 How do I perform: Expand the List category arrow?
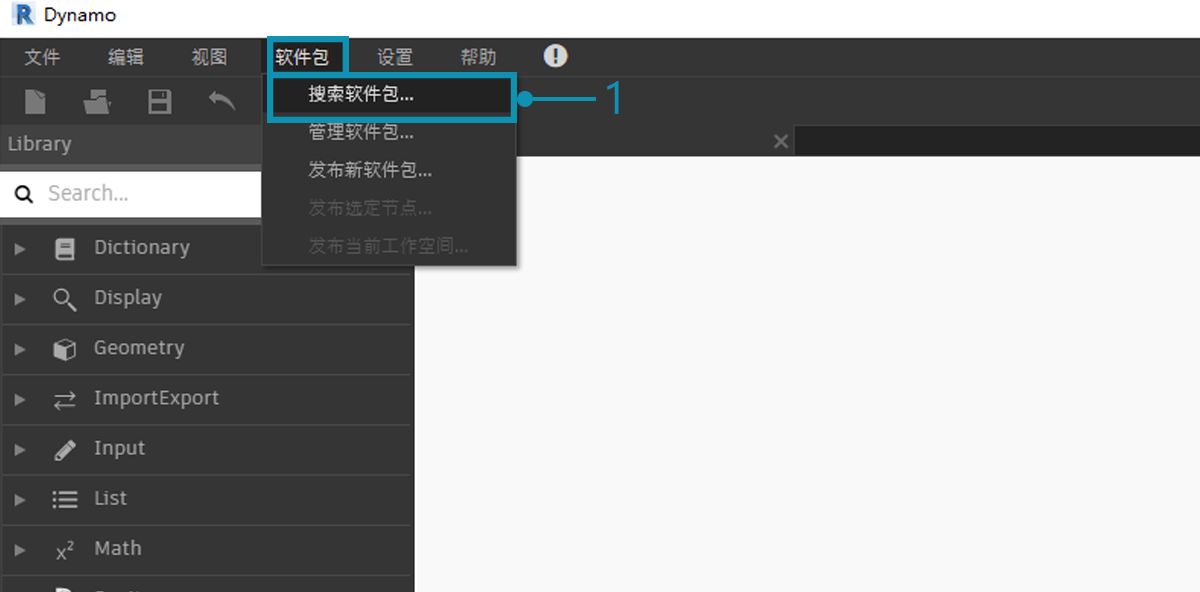pyautogui.click(x=19, y=499)
